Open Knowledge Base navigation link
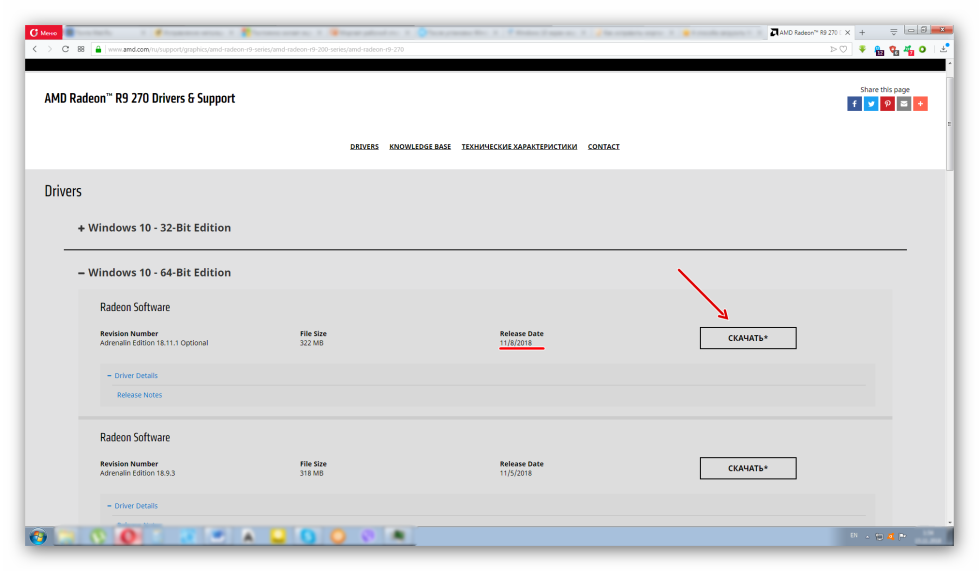The image size is (979, 571). tap(420, 147)
